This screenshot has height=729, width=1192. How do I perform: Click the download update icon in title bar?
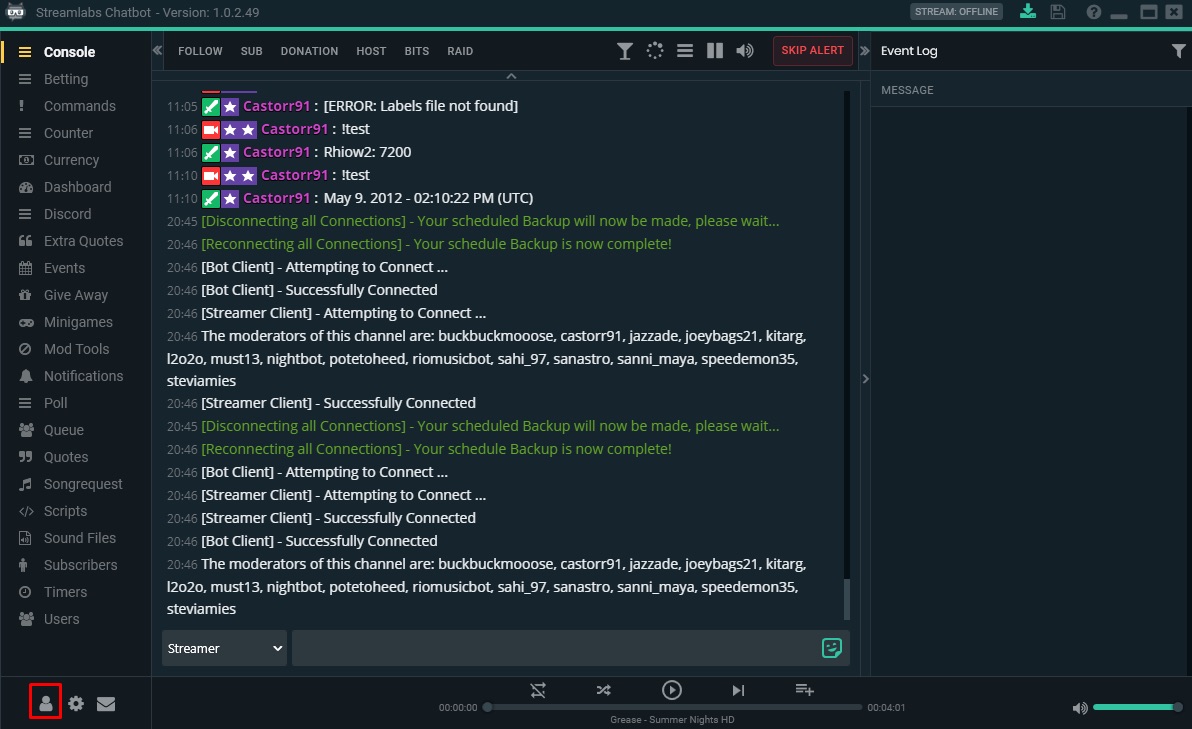coord(1028,12)
